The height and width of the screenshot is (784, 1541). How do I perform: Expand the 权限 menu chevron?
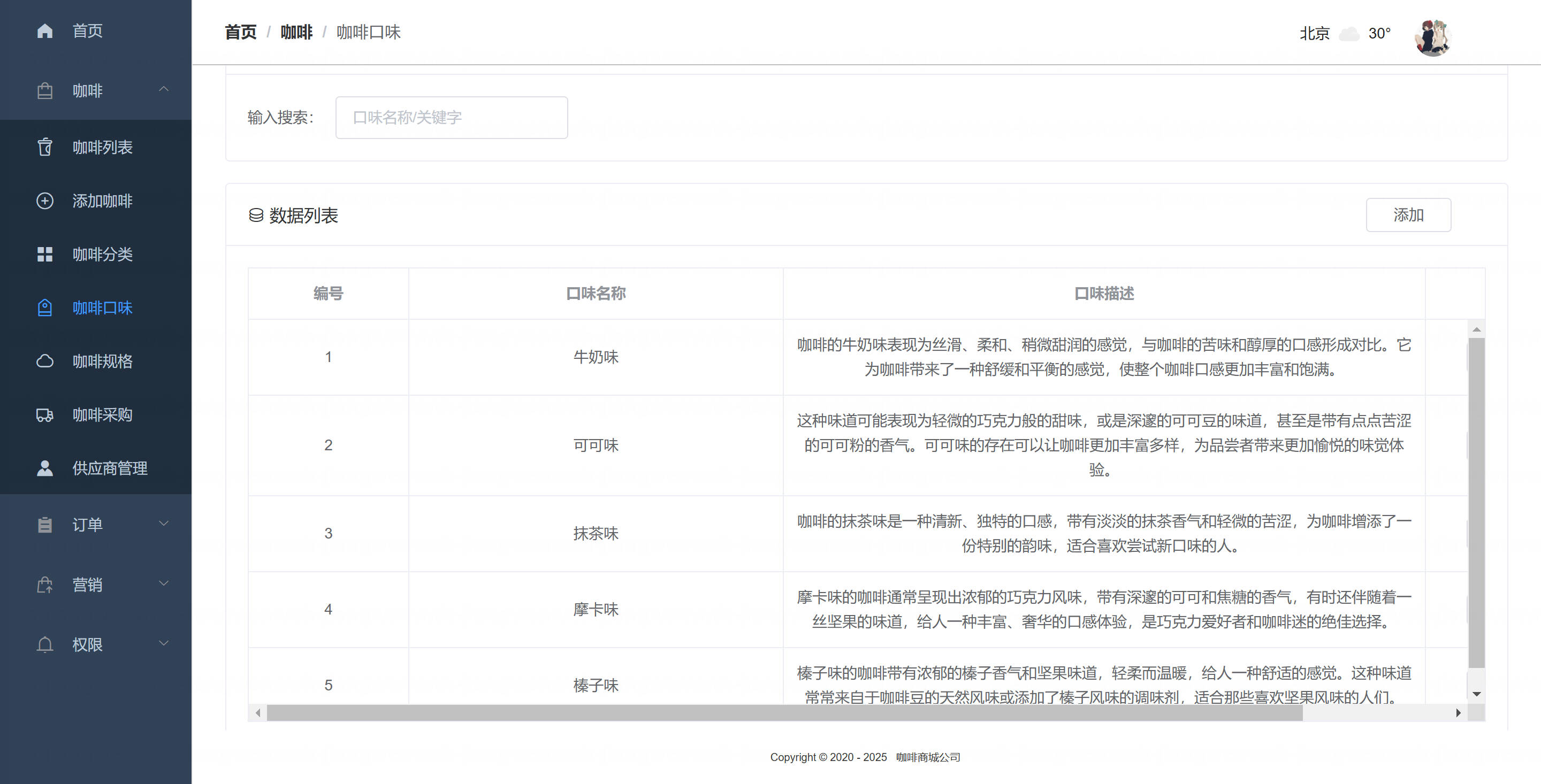(163, 643)
